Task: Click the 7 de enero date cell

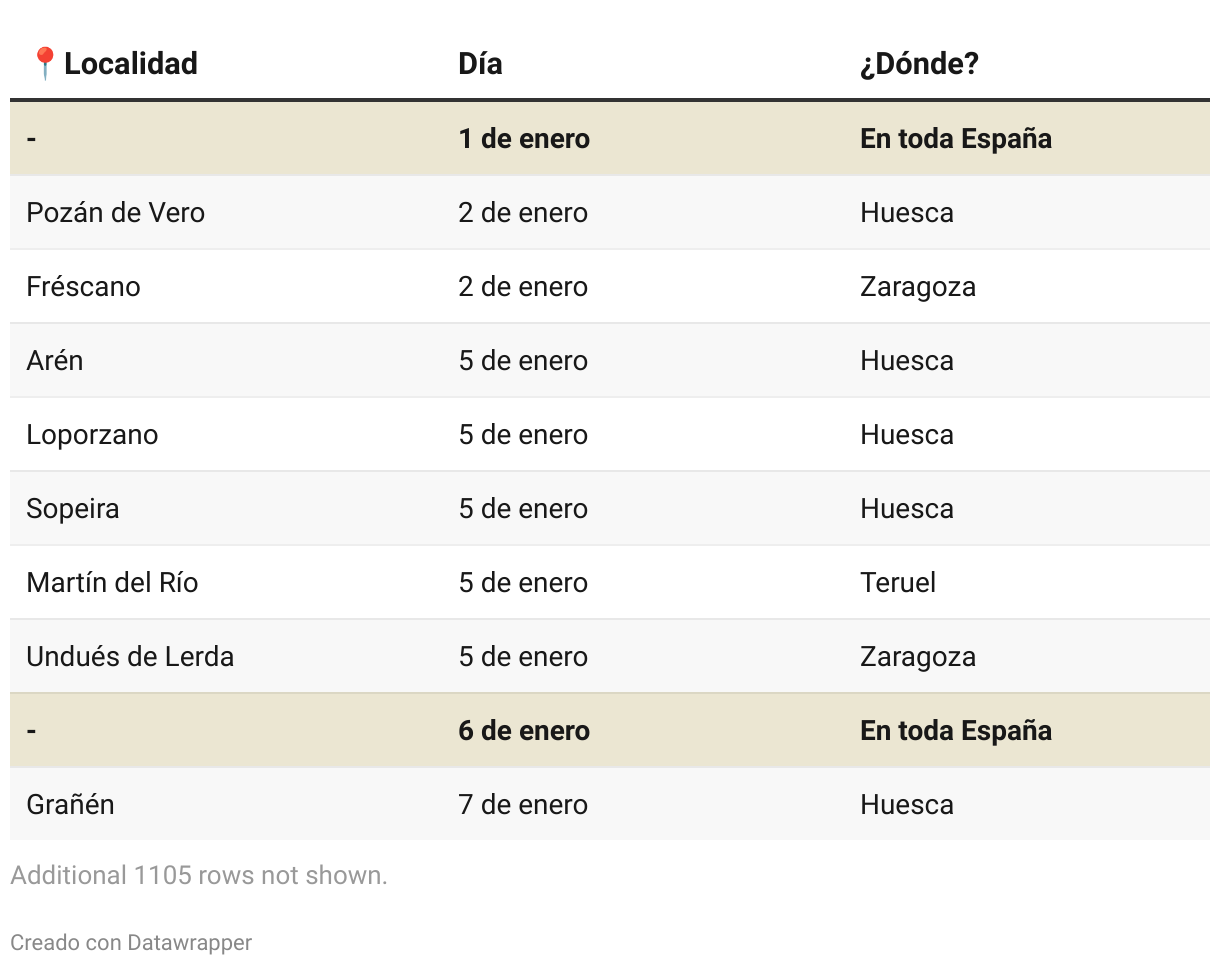Action: pos(523,805)
